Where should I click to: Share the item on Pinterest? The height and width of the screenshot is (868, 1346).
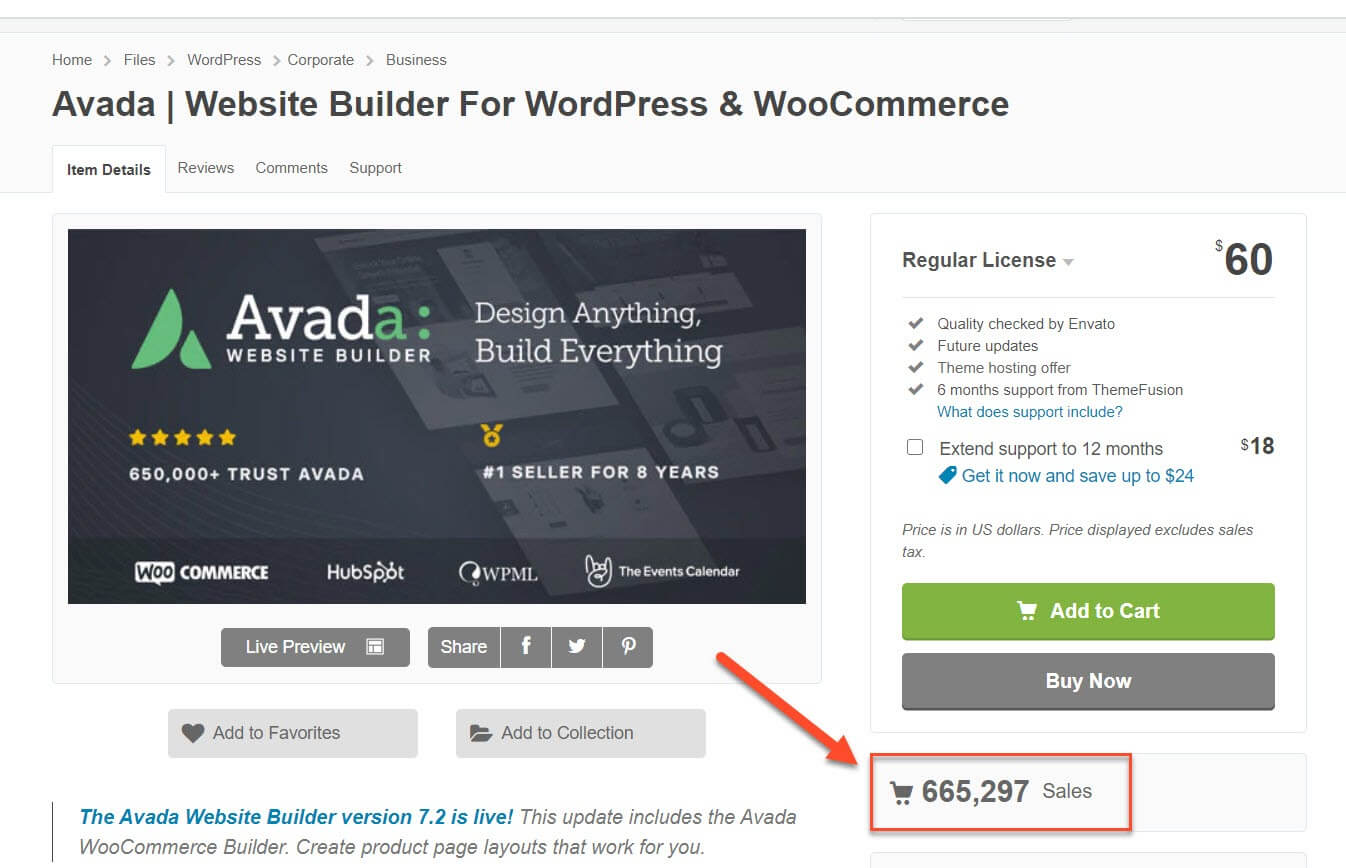tap(628, 647)
